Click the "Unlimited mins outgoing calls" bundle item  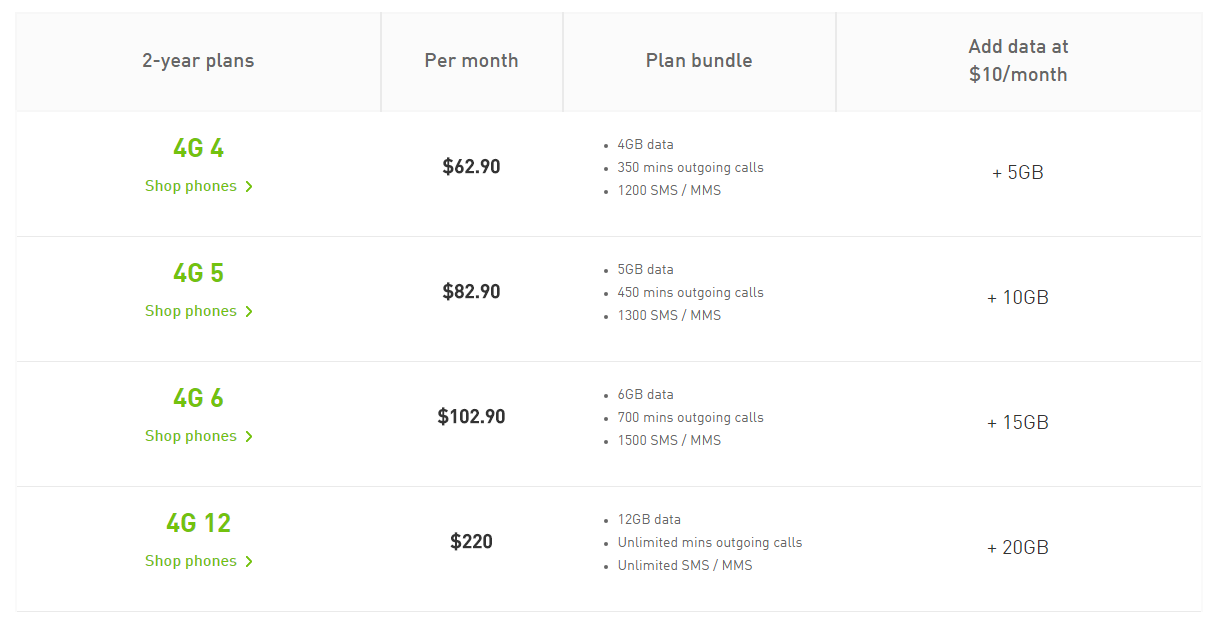tap(709, 543)
